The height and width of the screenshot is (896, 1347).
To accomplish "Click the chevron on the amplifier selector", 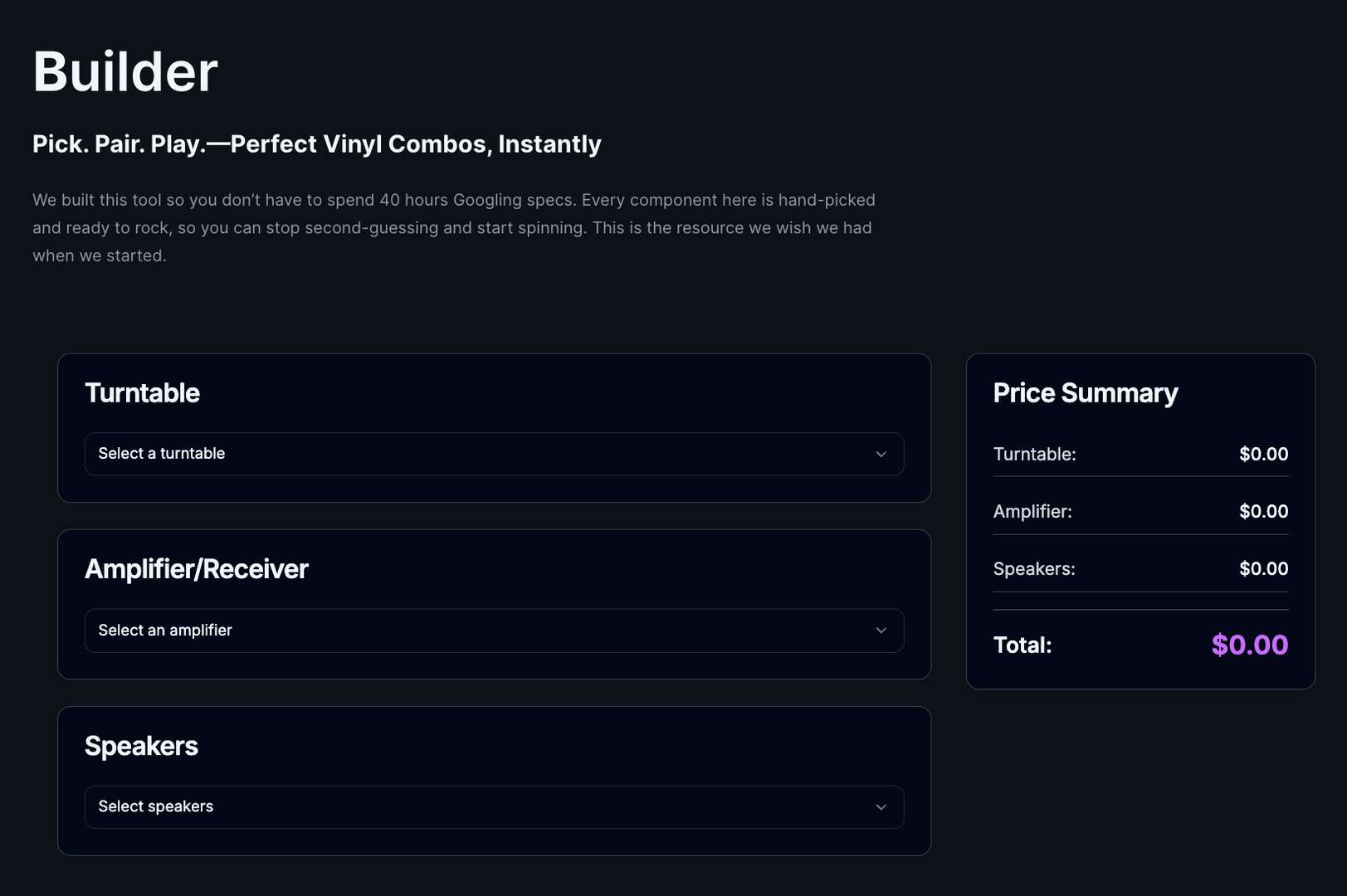I will coord(881,631).
